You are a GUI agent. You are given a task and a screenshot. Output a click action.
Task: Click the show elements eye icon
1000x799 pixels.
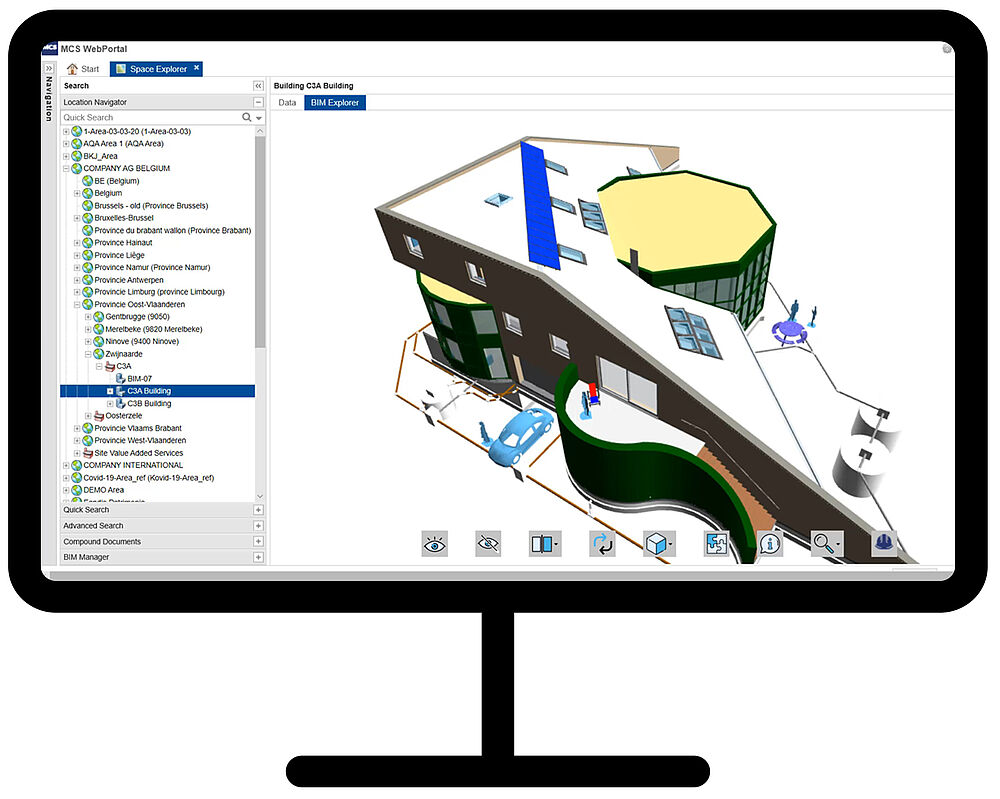435,544
